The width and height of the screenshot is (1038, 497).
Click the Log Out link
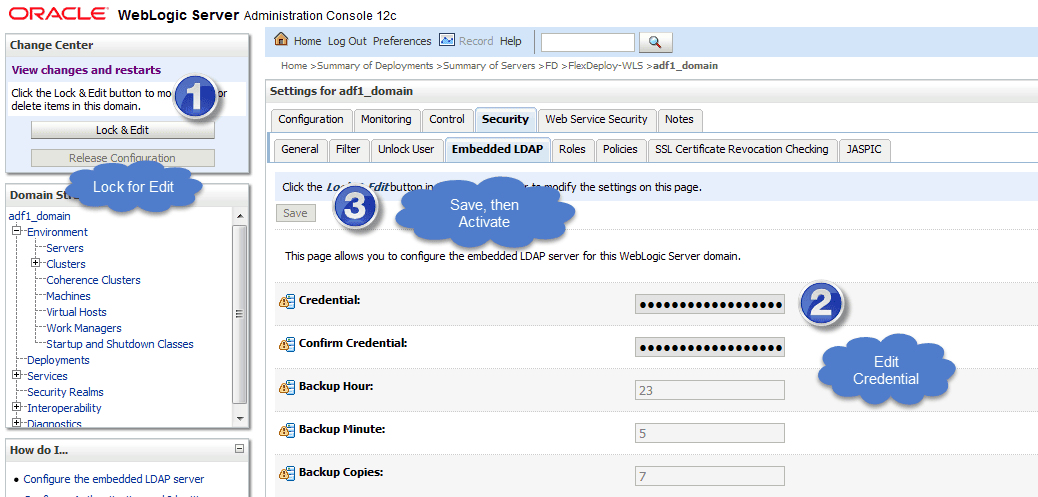pyautogui.click(x=347, y=41)
